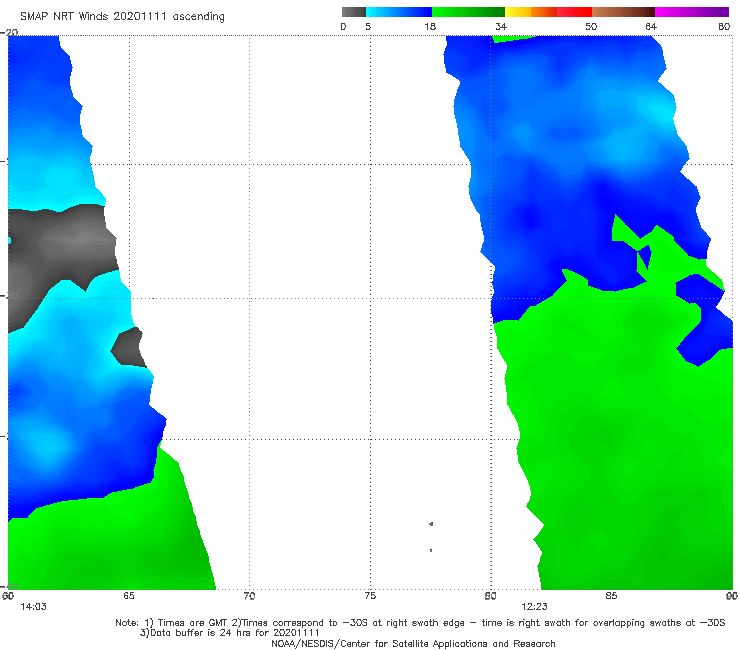Pick the red segment of color bar
This screenshot has width=740, height=650.
tap(574, 12)
